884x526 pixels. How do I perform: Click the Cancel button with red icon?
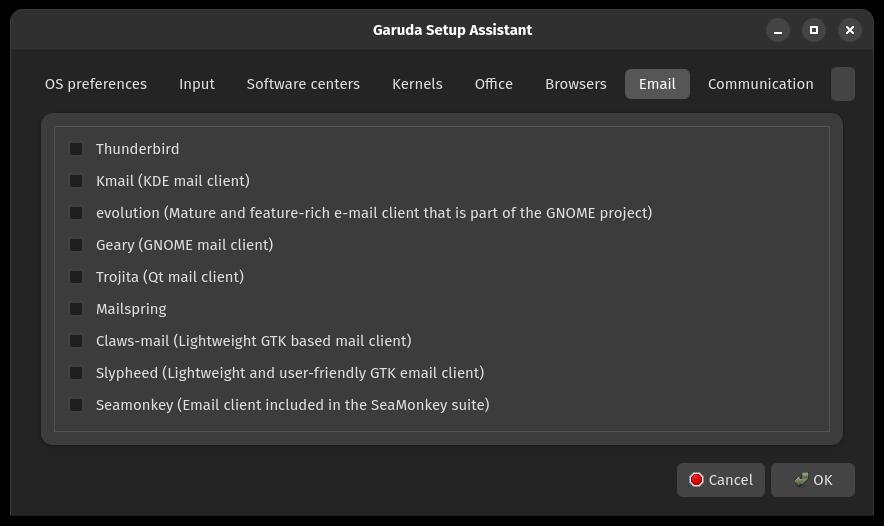pyautogui.click(x=721, y=480)
